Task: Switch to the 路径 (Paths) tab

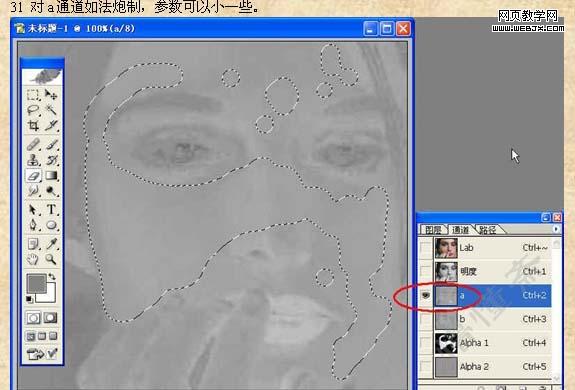Action: click(488, 229)
